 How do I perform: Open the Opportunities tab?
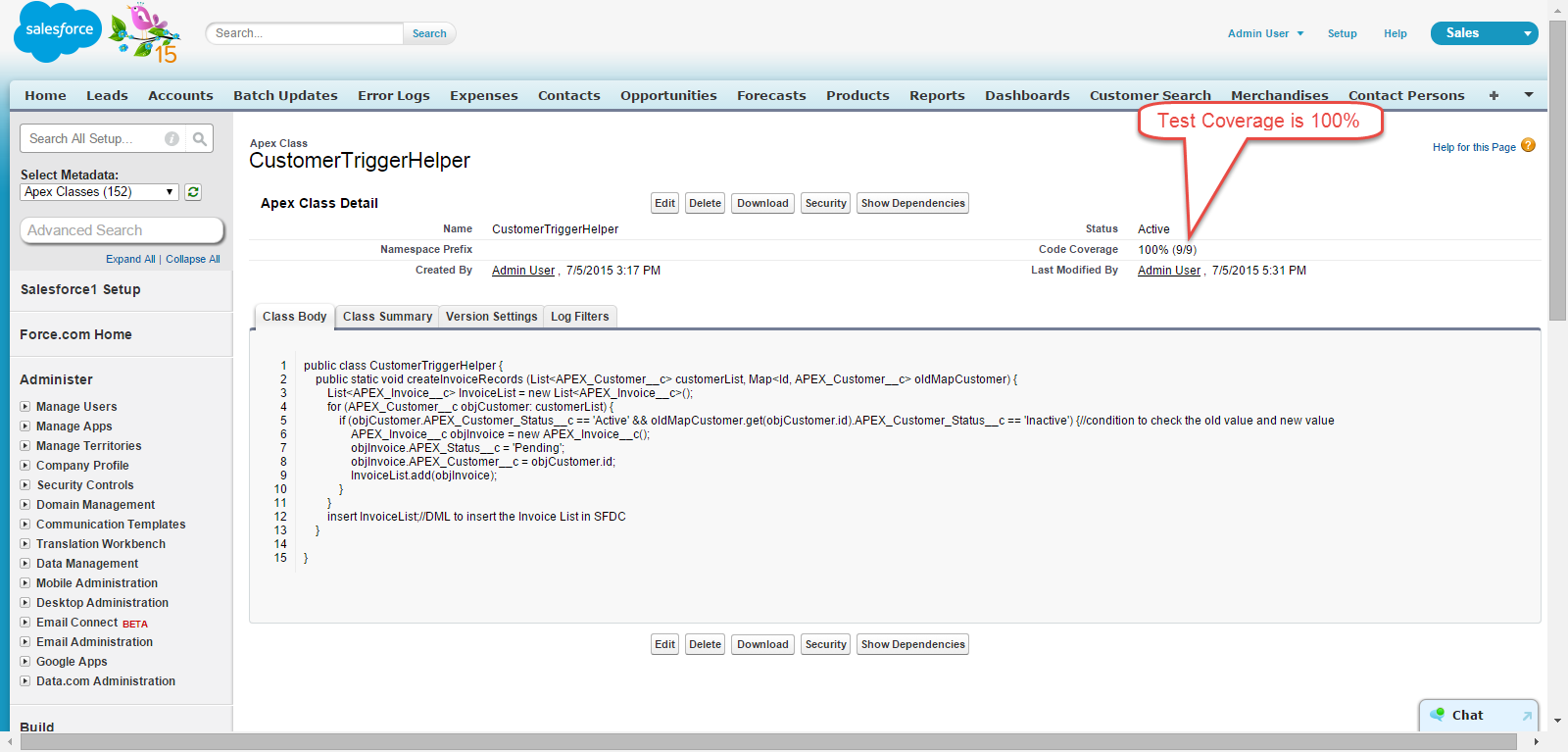pos(668,95)
